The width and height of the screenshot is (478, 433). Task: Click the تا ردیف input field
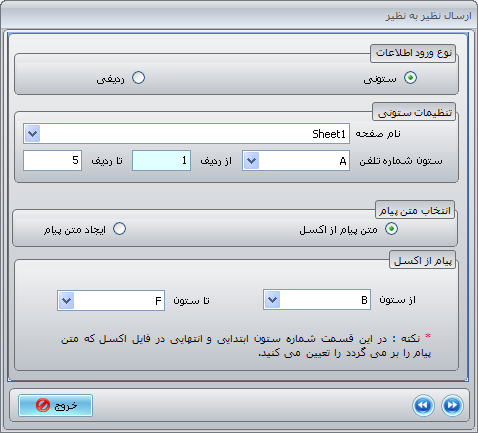(52, 161)
